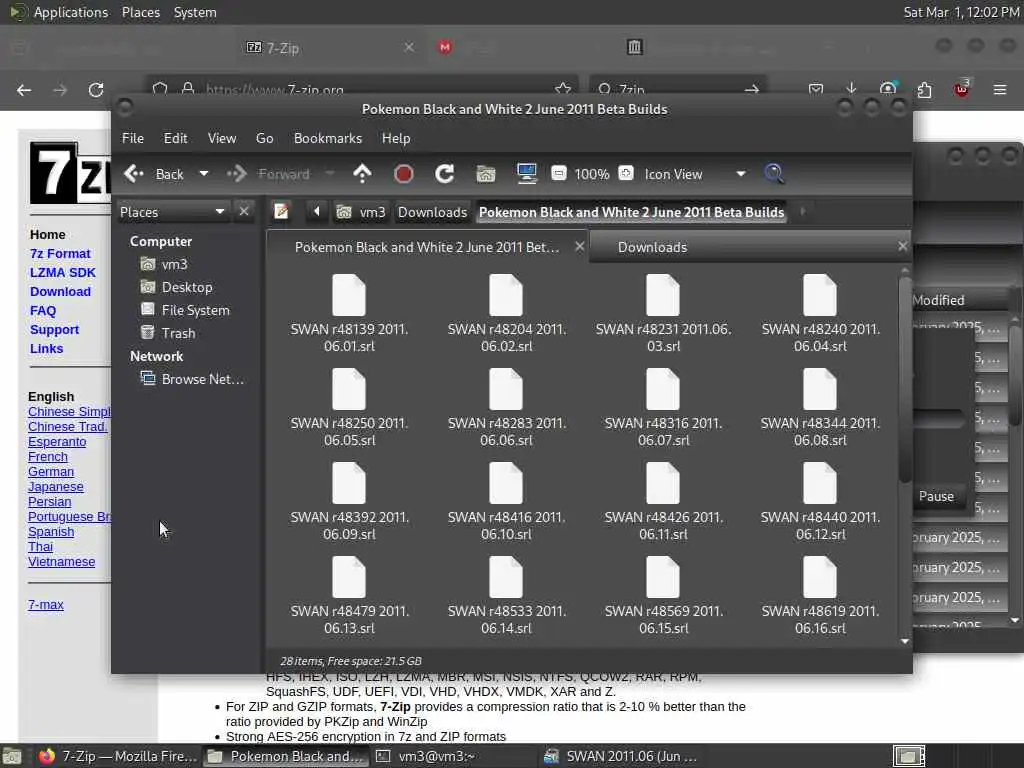Viewport: 1024px width, 768px height.
Task: Select file SWAN r48283 2011.06.06.srl
Action: [506, 408]
